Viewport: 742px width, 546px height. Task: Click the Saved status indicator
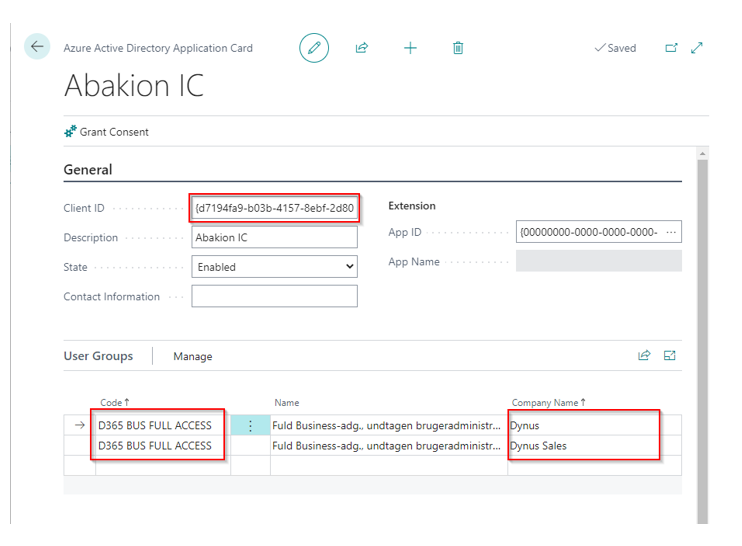[615, 48]
